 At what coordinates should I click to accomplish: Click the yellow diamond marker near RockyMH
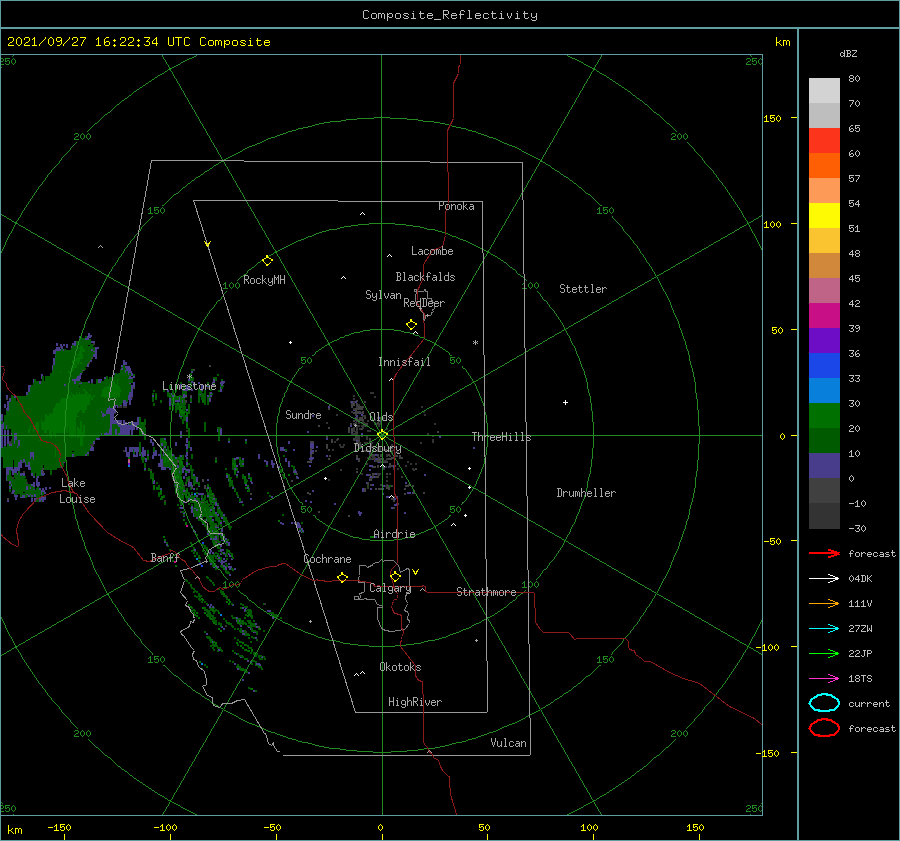[x=267, y=261]
